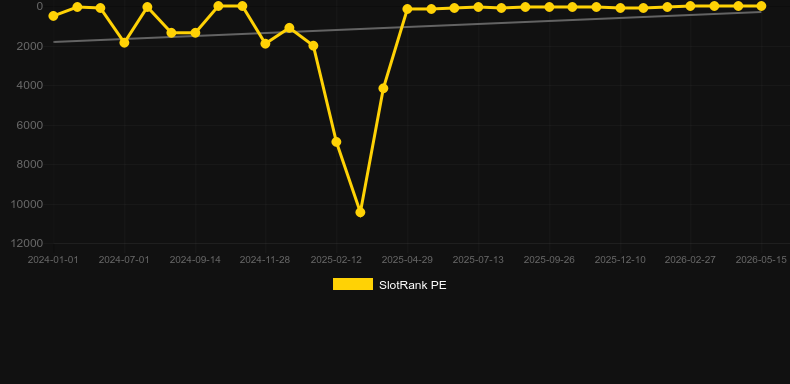Image resolution: width=790 pixels, height=384 pixels.
Task: Select the data point above 2024-07-01
Action: 124,43
